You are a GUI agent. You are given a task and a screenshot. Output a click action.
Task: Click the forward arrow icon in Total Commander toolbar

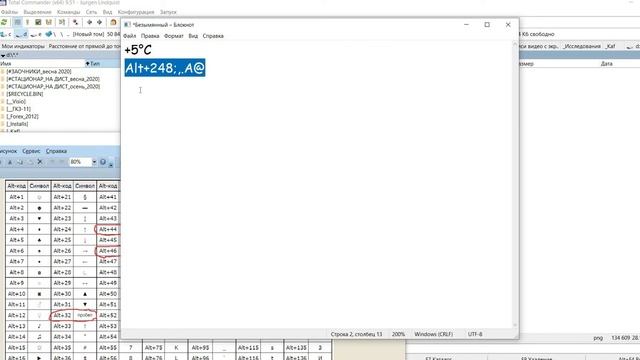pos(99,22)
